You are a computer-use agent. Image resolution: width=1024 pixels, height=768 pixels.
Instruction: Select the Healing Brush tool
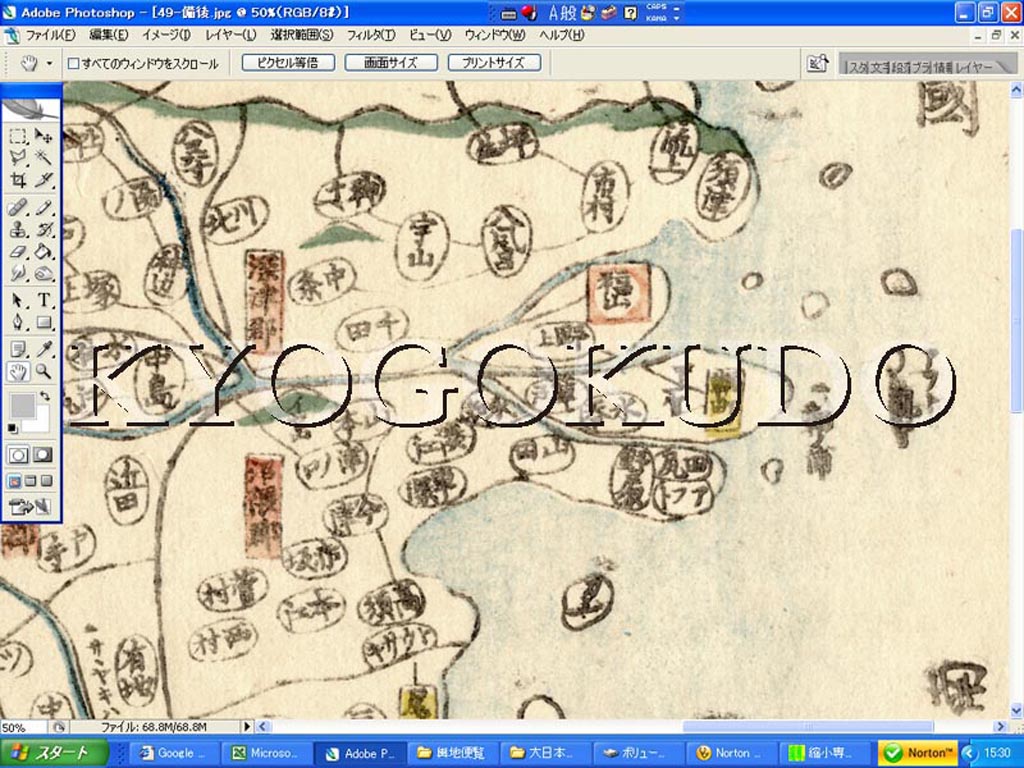[x=18, y=208]
